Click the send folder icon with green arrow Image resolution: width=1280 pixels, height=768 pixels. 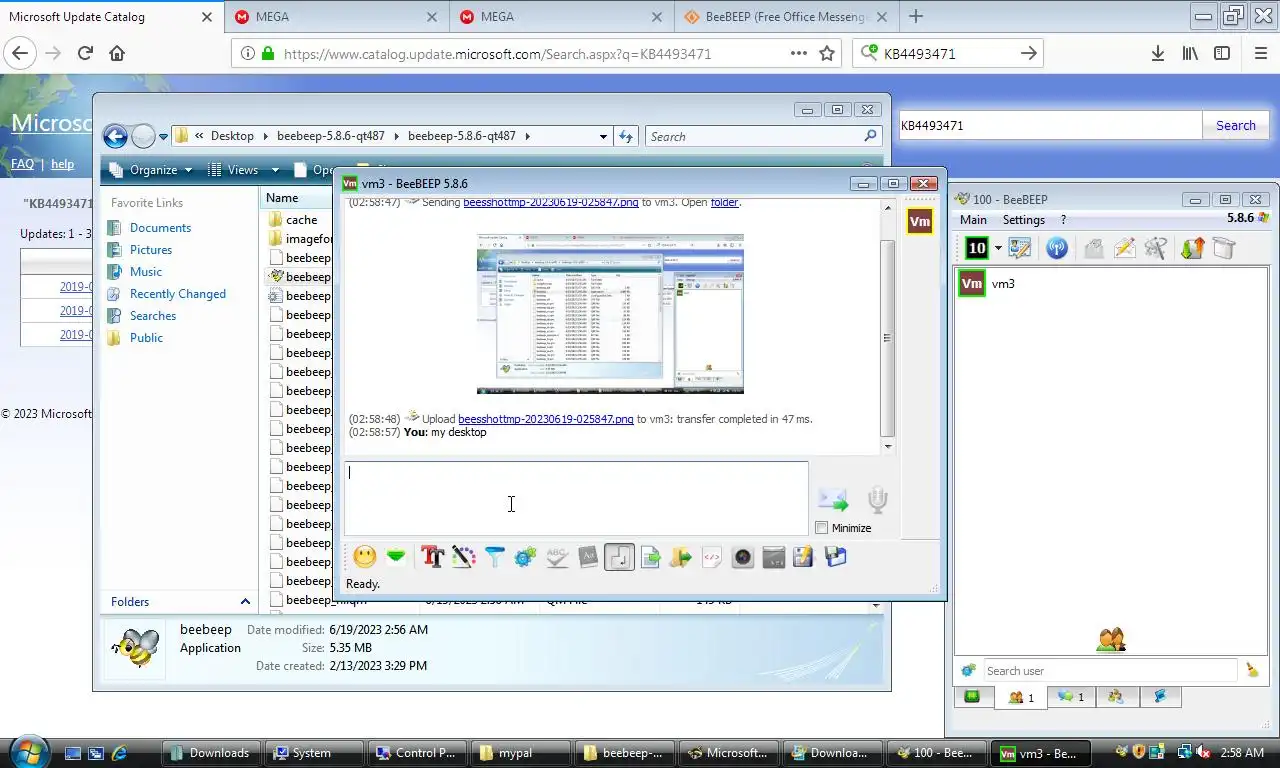(681, 557)
